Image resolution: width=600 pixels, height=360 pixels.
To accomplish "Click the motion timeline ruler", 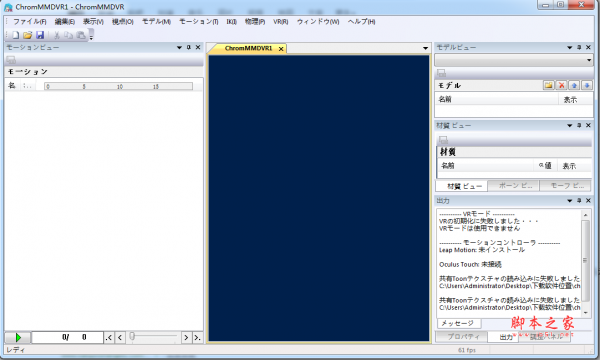I will point(118,86).
